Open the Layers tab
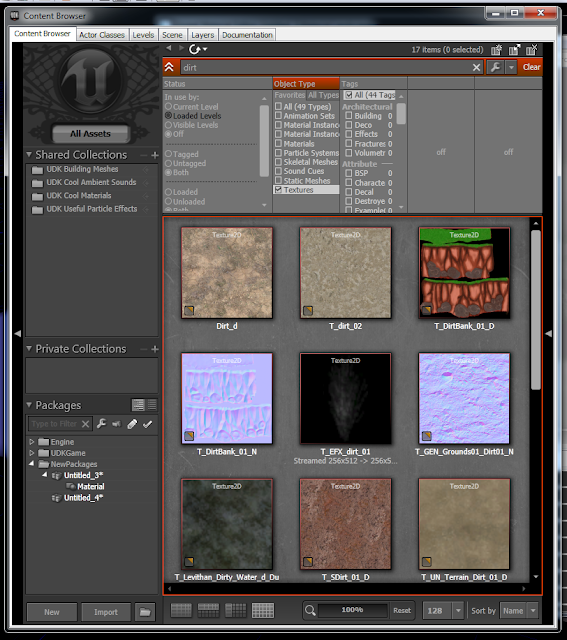This screenshot has height=640, width=567. coord(202,35)
